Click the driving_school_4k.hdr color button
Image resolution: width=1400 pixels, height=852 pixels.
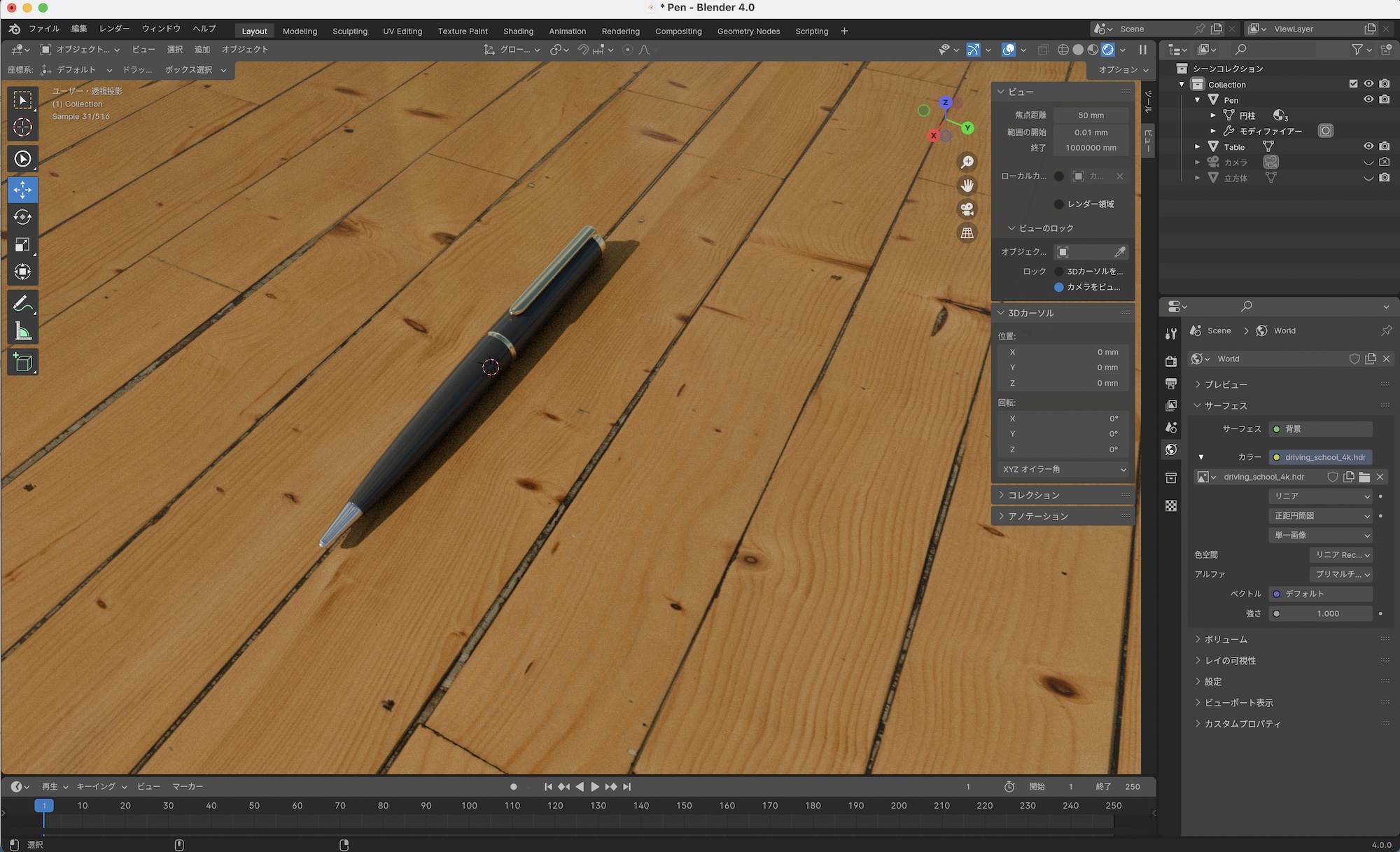tap(1320, 457)
